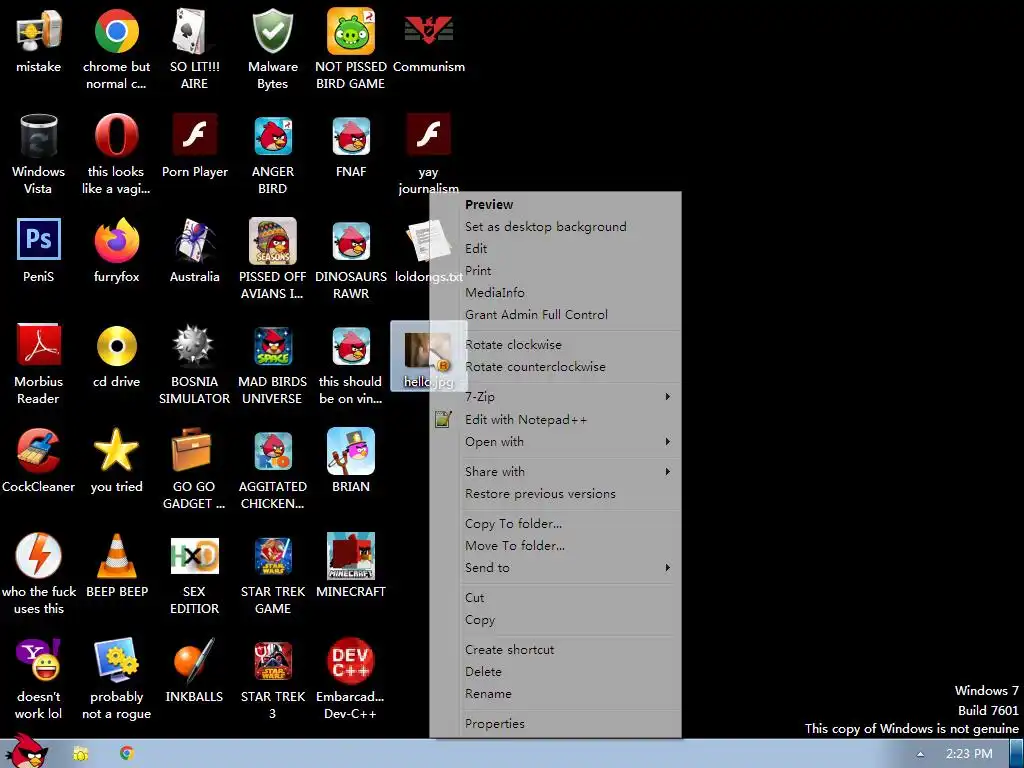Open Properties from the context menu

[x=555, y=724]
